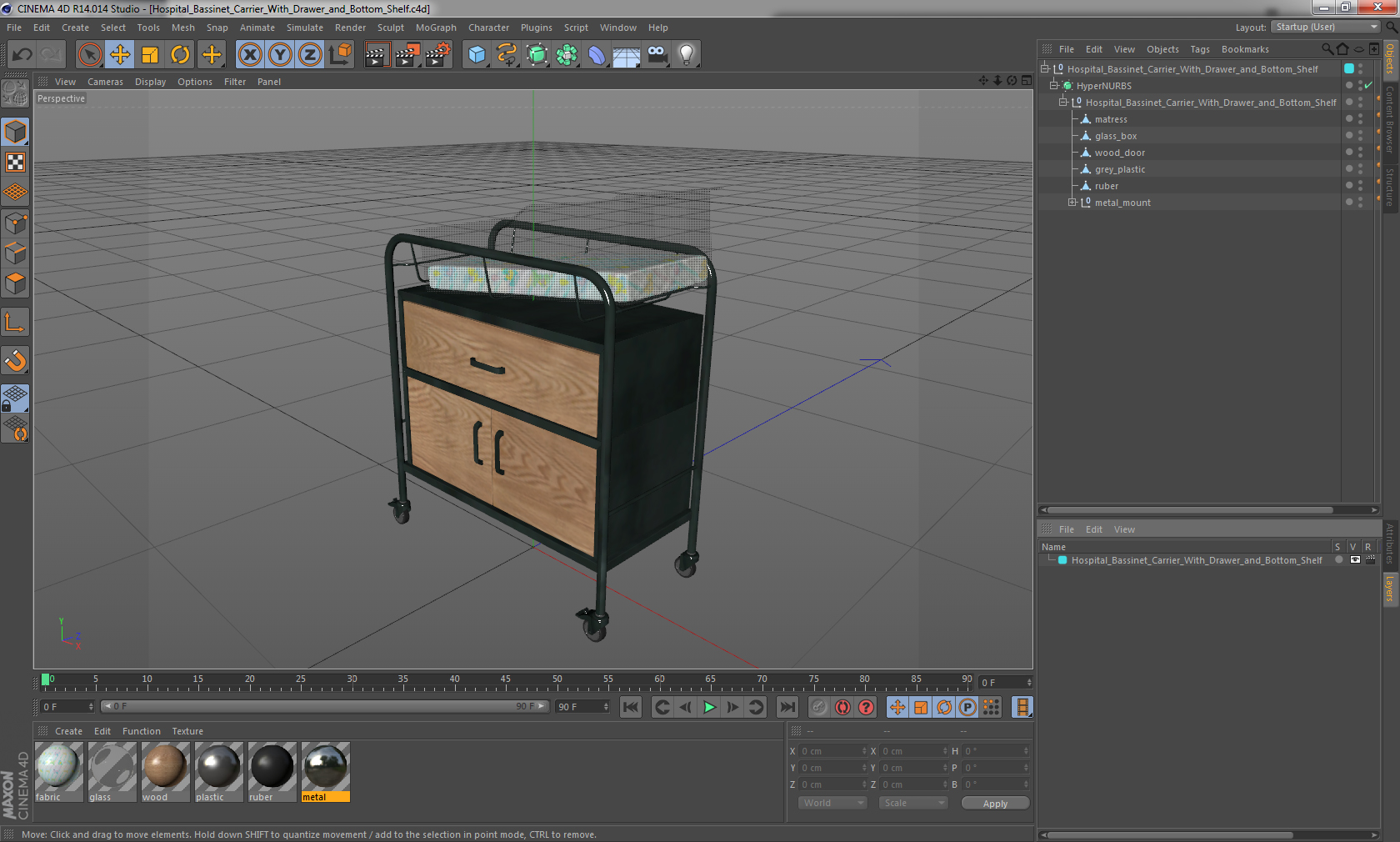This screenshot has width=1400, height=842.
Task: Go to start of animation
Action: [x=631, y=707]
